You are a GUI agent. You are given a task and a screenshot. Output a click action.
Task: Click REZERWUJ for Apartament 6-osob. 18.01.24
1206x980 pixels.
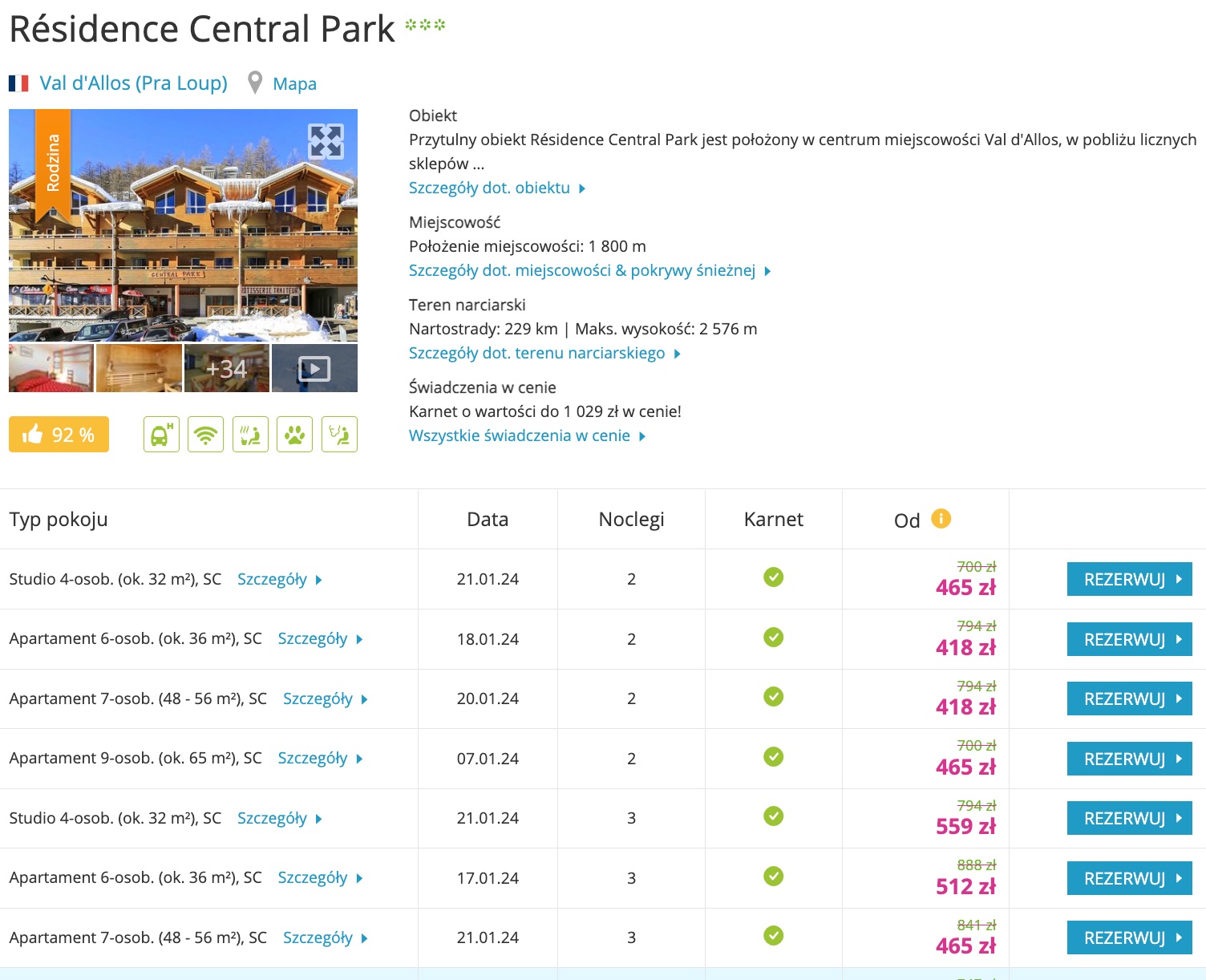point(1130,639)
